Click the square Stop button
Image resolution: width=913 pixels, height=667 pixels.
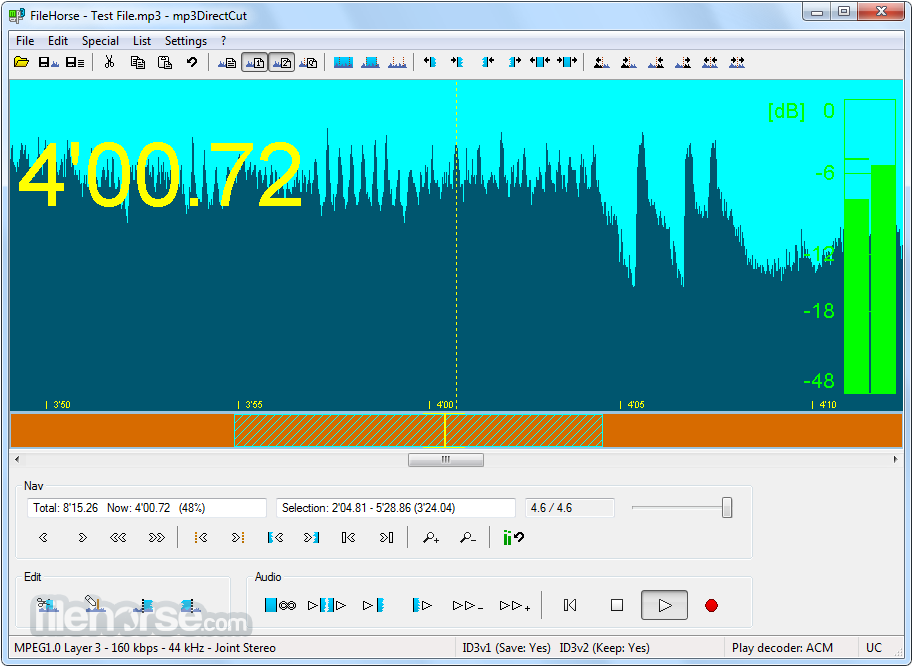tap(617, 605)
